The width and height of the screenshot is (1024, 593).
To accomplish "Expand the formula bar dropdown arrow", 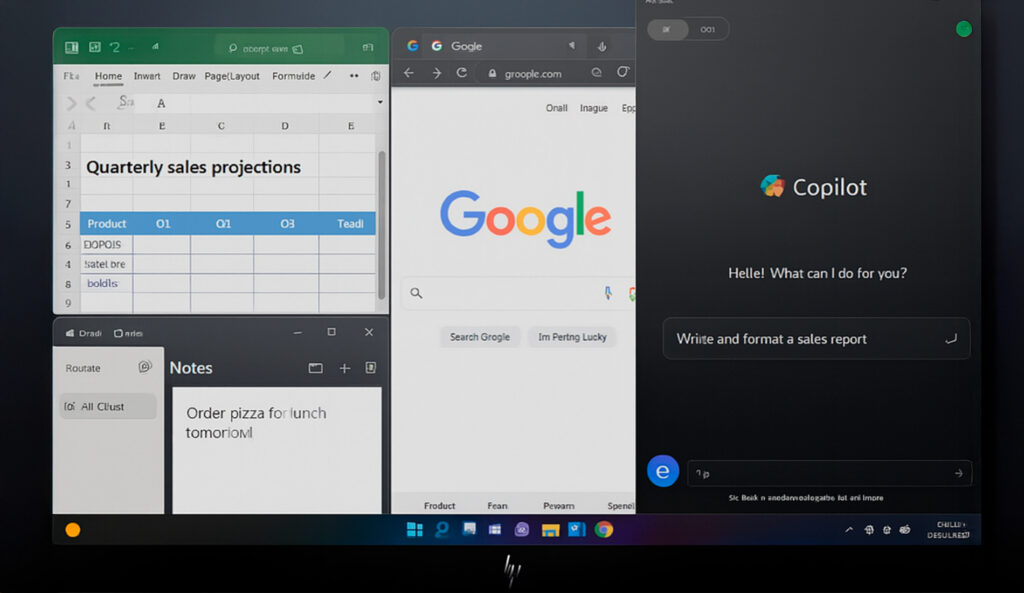I will (380, 102).
